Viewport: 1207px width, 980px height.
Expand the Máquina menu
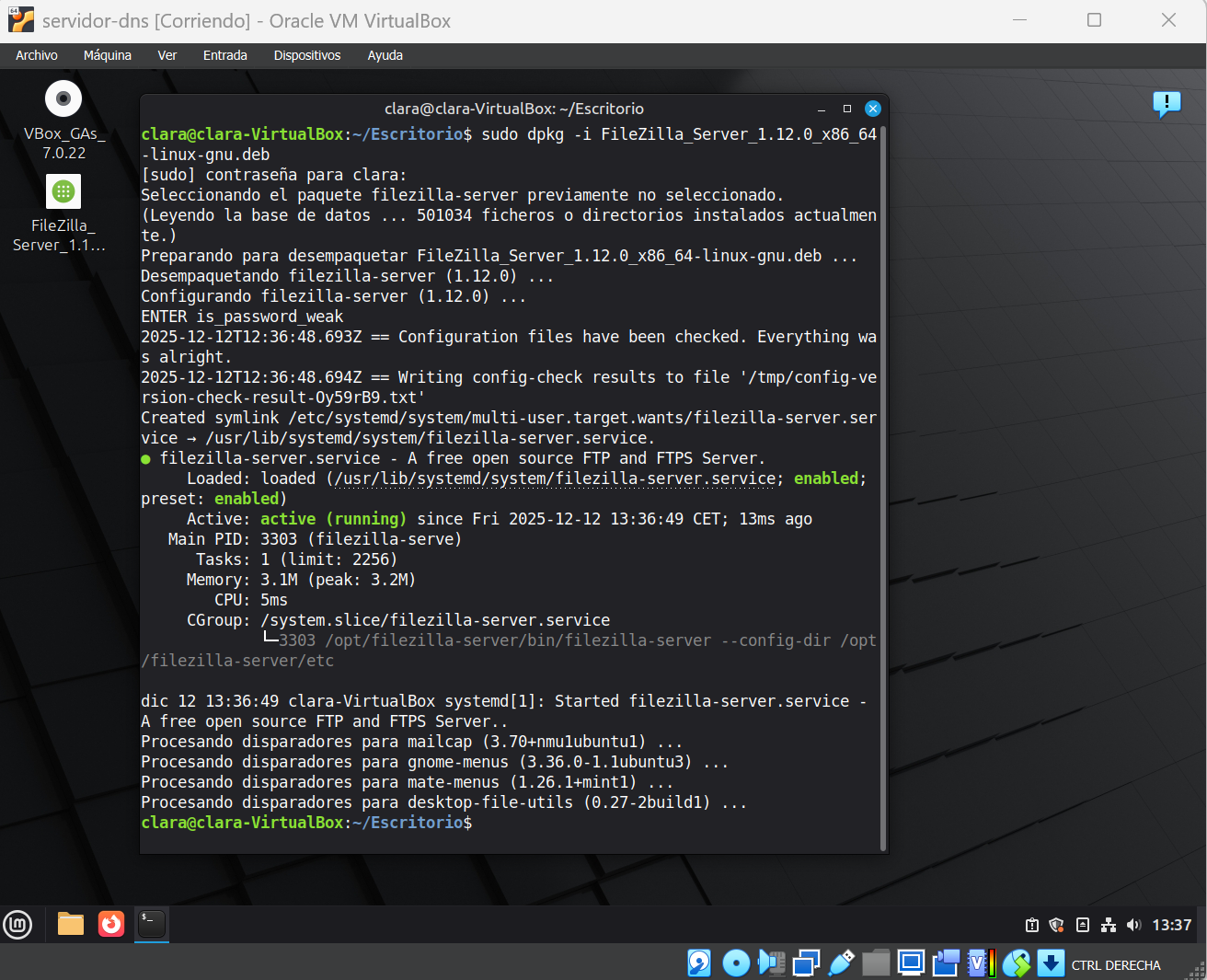pos(108,55)
